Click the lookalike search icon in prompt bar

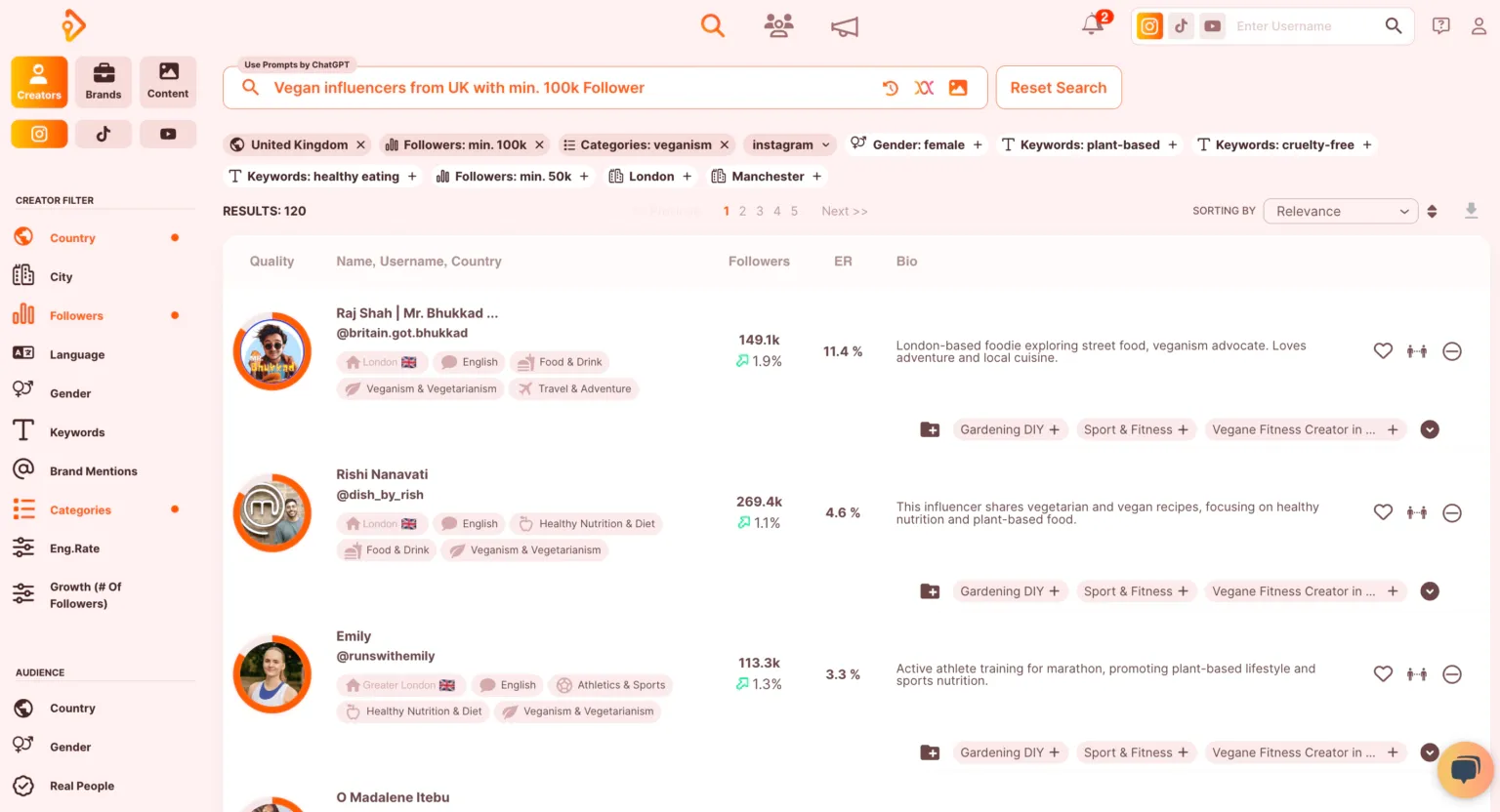pyautogui.click(x=924, y=88)
